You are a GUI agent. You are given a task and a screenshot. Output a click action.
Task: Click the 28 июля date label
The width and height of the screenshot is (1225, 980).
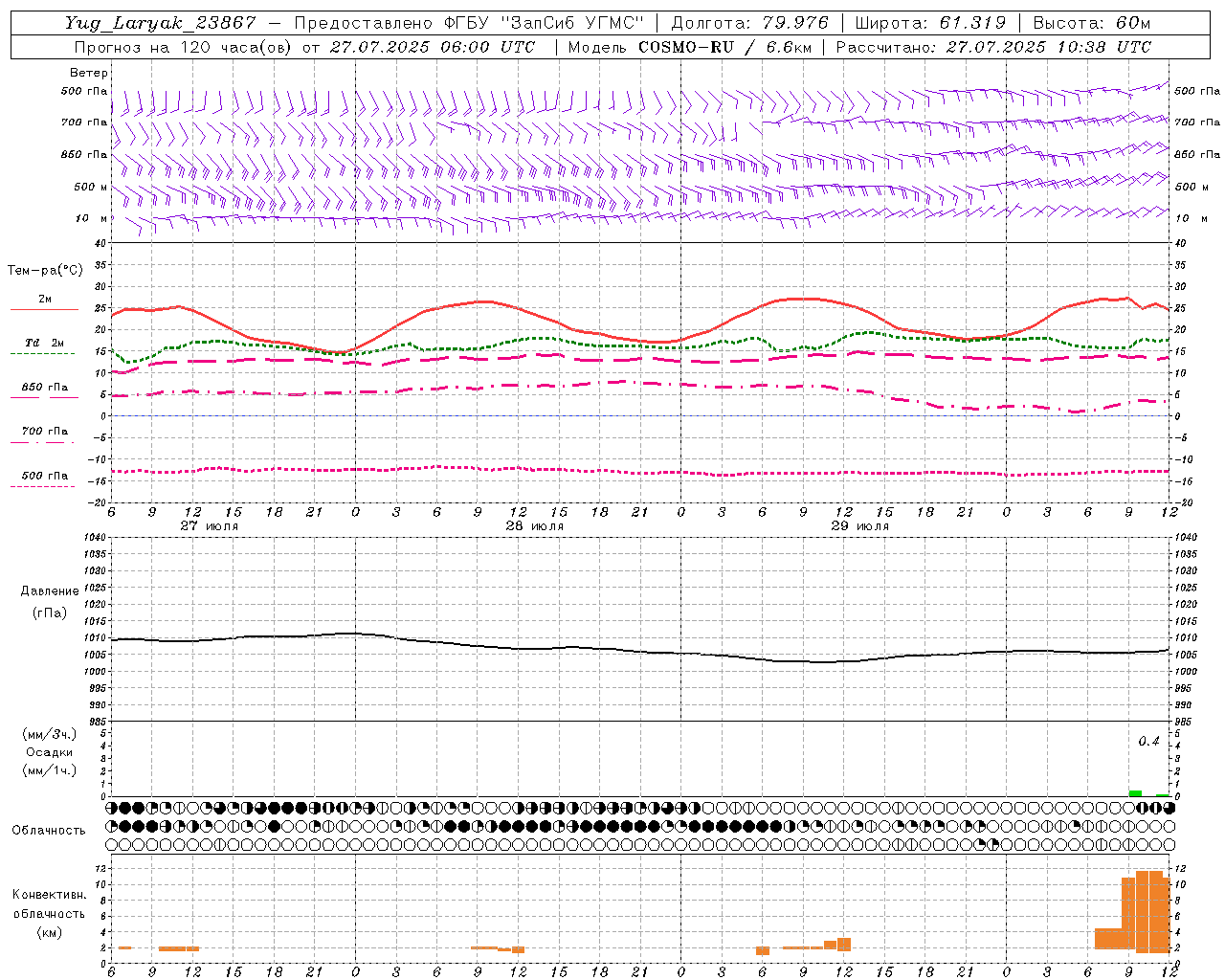pyautogui.click(x=535, y=525)
